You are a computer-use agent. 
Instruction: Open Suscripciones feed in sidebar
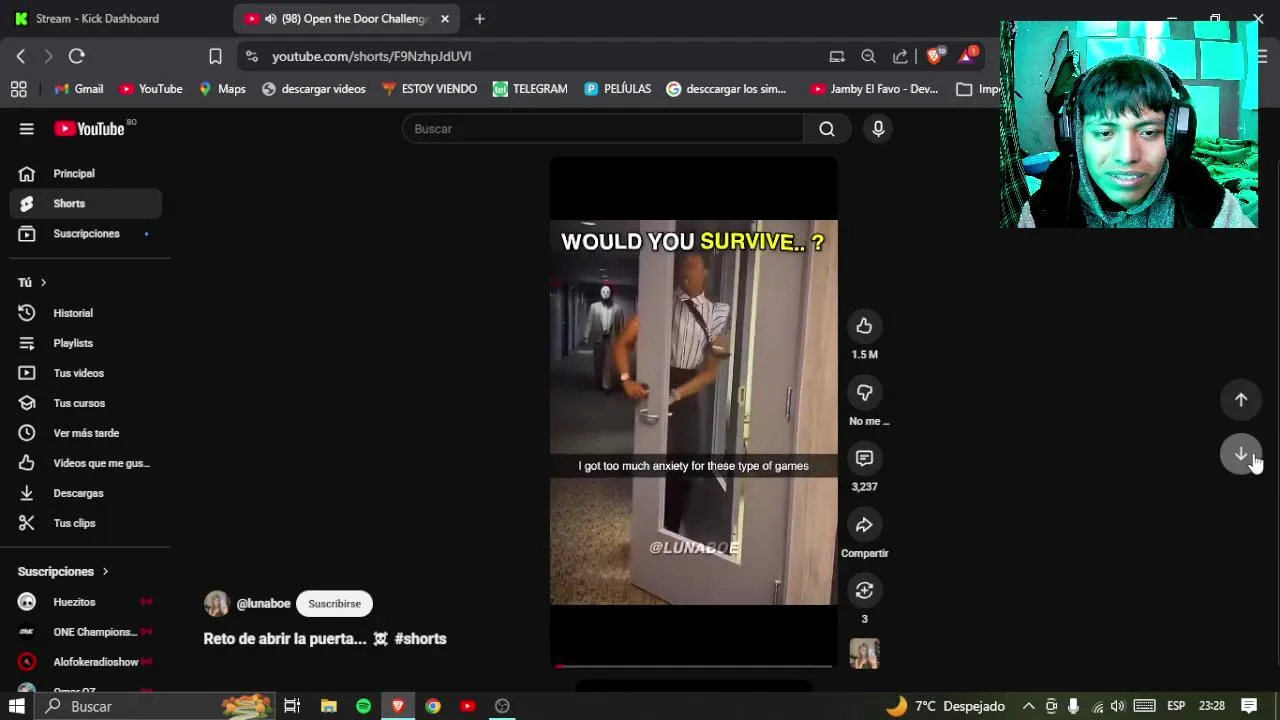pyautogui.click(x=86, y=233)
